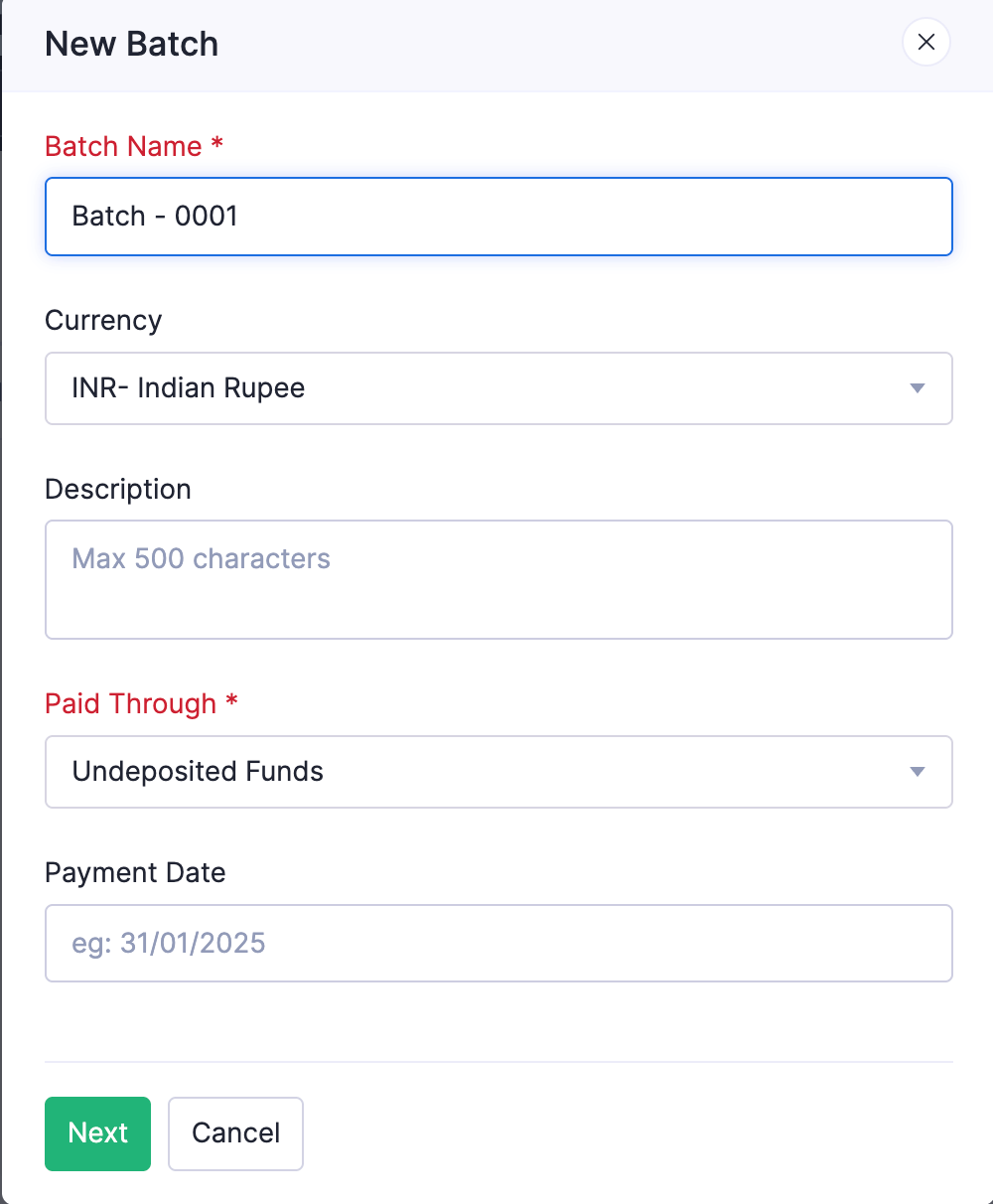Viewport: 993px width, 1204px height.
Task: Click the Description field label
Action: tap(117, 489)
